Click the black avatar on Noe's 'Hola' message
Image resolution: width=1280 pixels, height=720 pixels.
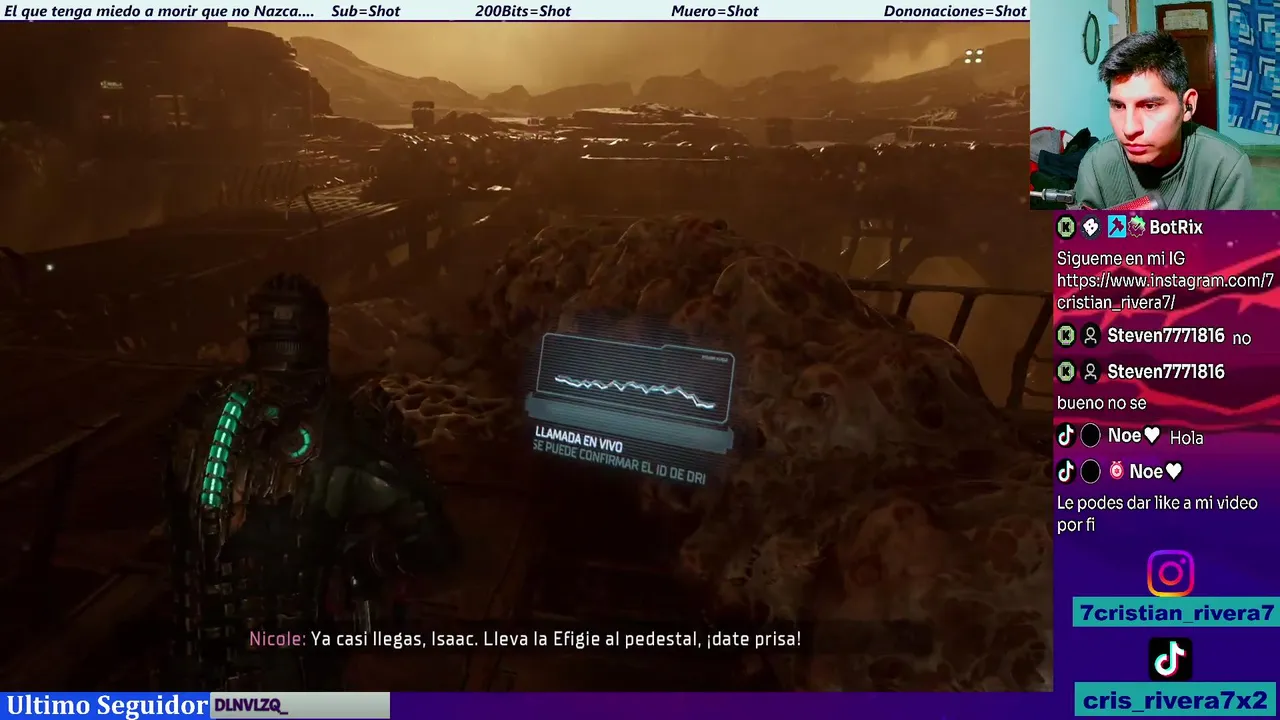(x=1091, y=436)
